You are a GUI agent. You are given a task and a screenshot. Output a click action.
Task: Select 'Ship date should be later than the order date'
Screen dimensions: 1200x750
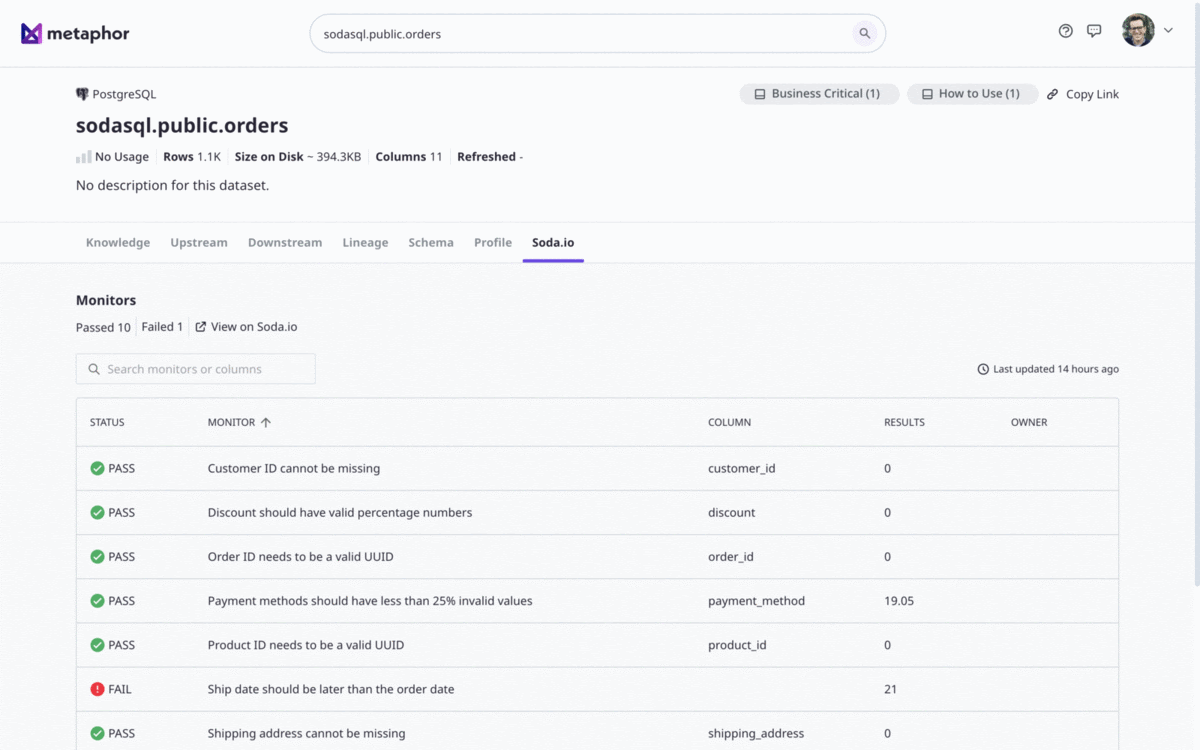[331, 689]
